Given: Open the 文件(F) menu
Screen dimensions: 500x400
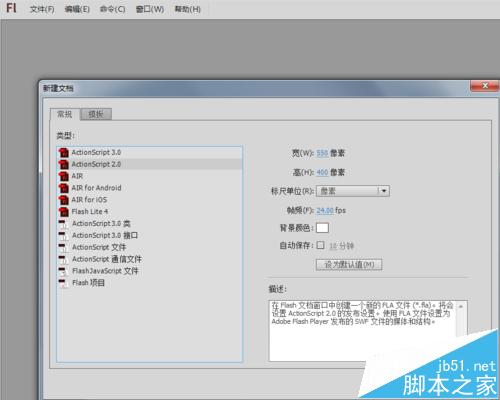Looking at the screenshot, I should [42, 9].
